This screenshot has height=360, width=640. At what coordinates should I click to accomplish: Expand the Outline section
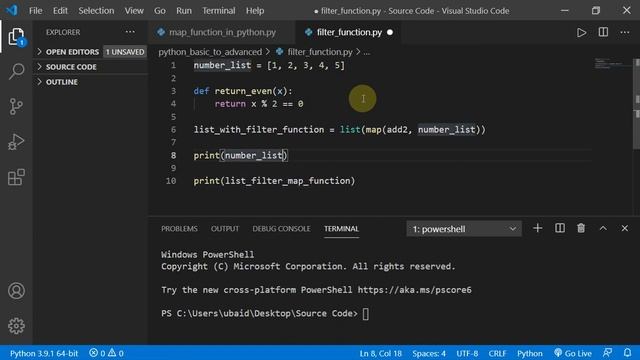click(91, 82)
